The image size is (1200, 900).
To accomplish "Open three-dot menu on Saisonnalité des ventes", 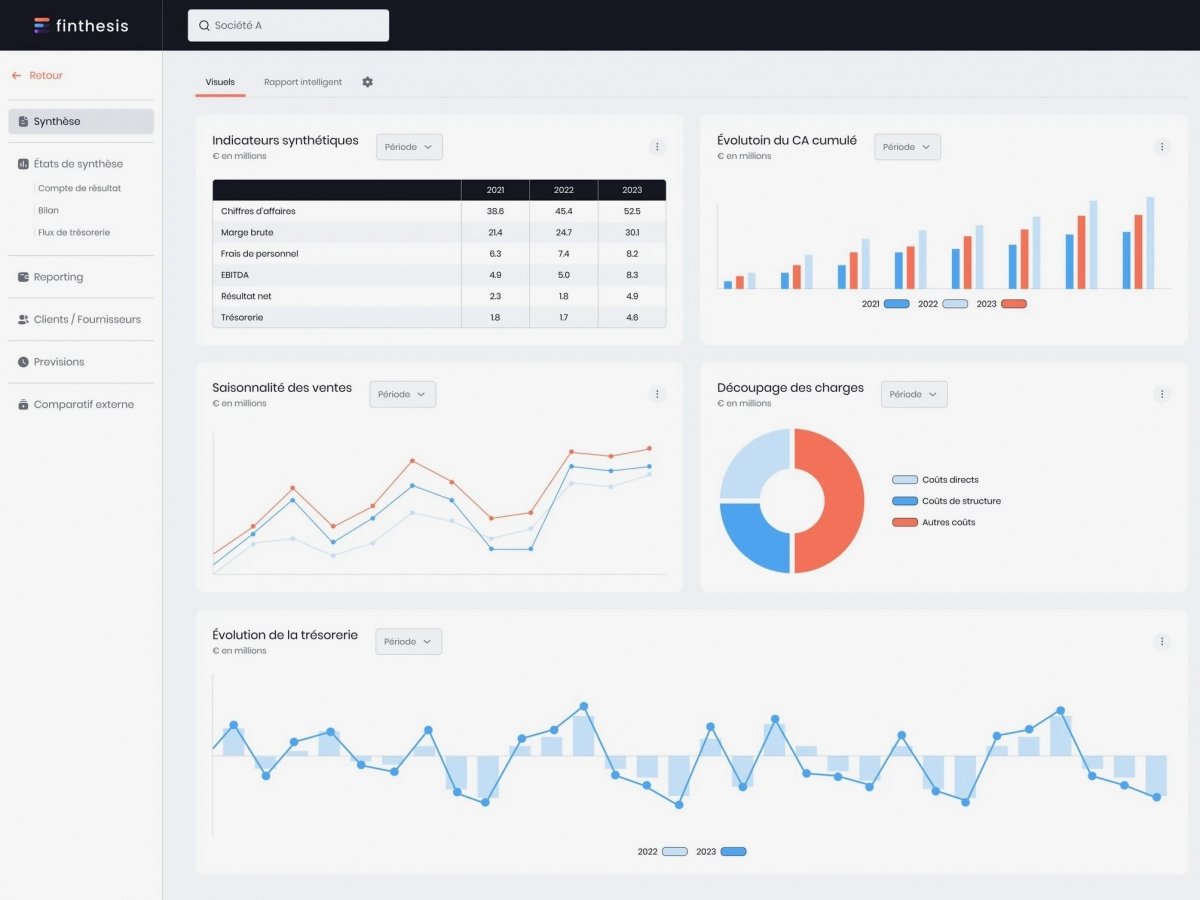I will click(x=657, y=394).
